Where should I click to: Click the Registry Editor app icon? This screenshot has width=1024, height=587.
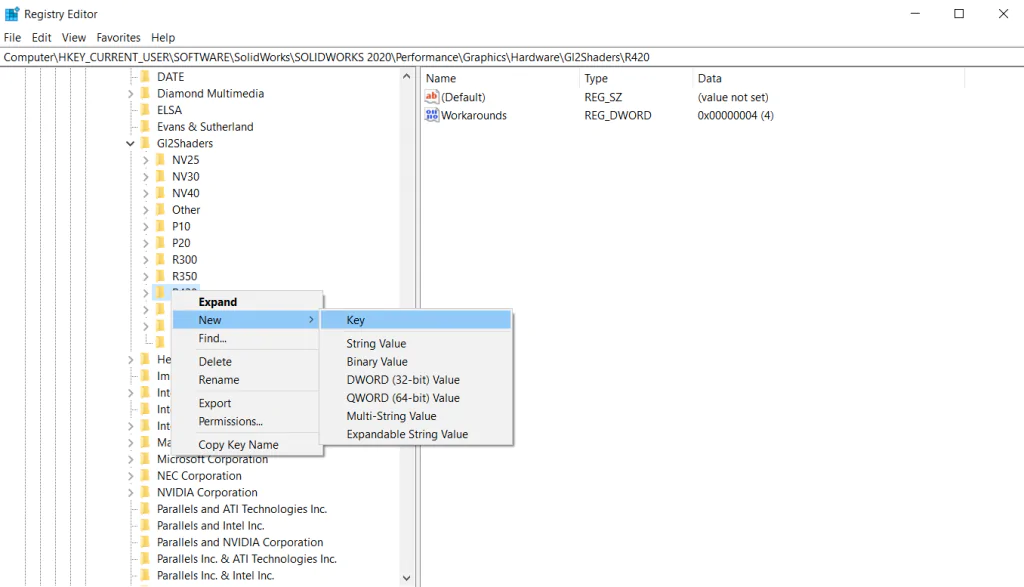pos(12,14)
